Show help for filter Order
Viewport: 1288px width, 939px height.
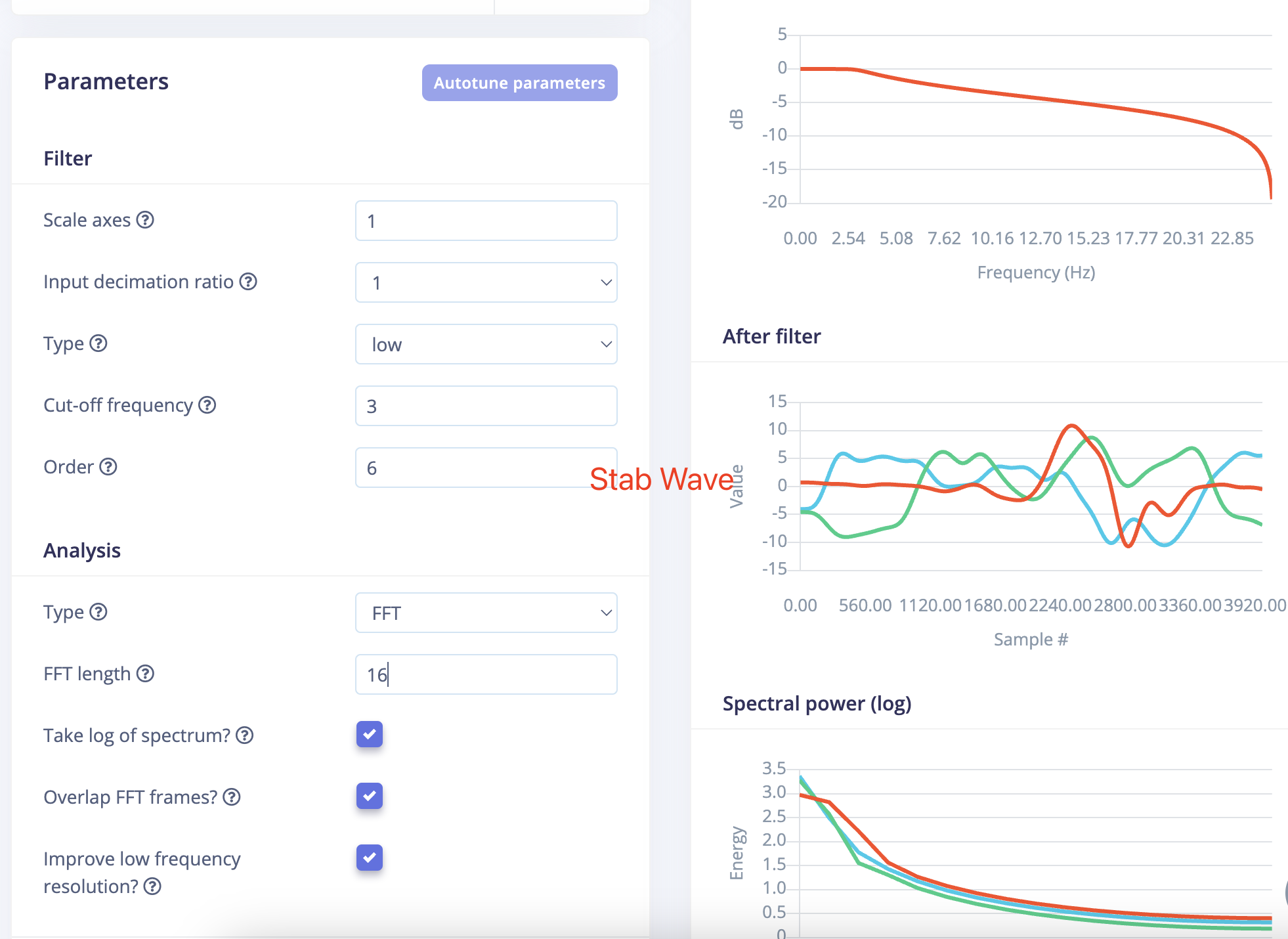pyautogui.click(x=108, y=467)
